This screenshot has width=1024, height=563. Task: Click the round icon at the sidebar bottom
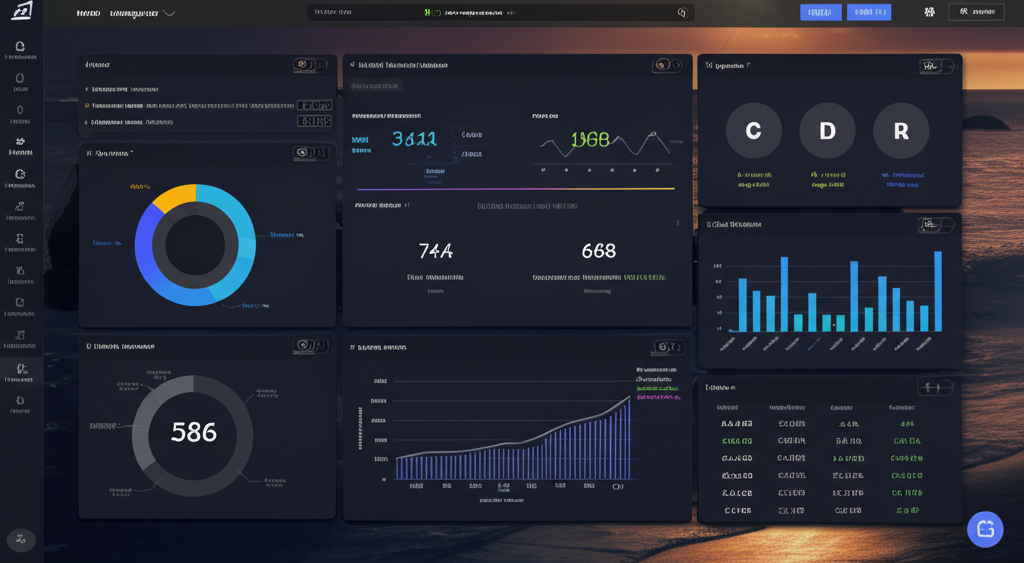[x=21, y=540]
